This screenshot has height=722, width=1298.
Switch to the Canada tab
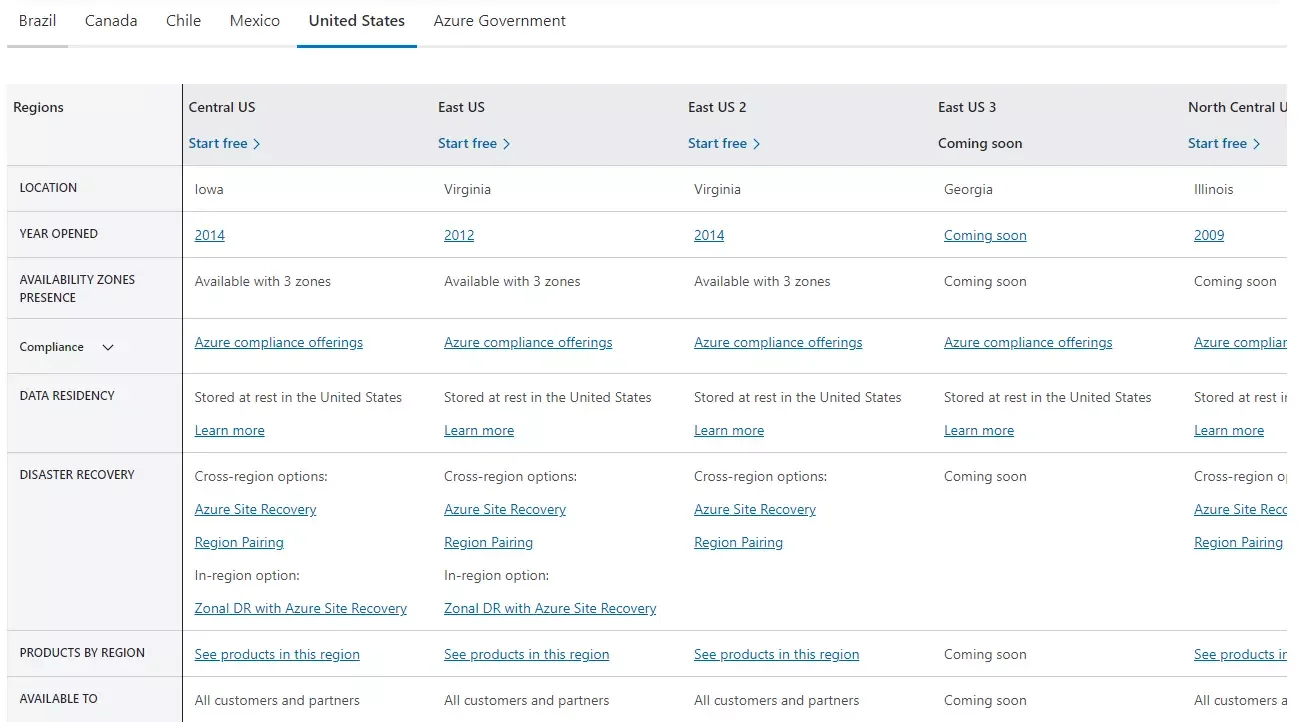point(111,21)
